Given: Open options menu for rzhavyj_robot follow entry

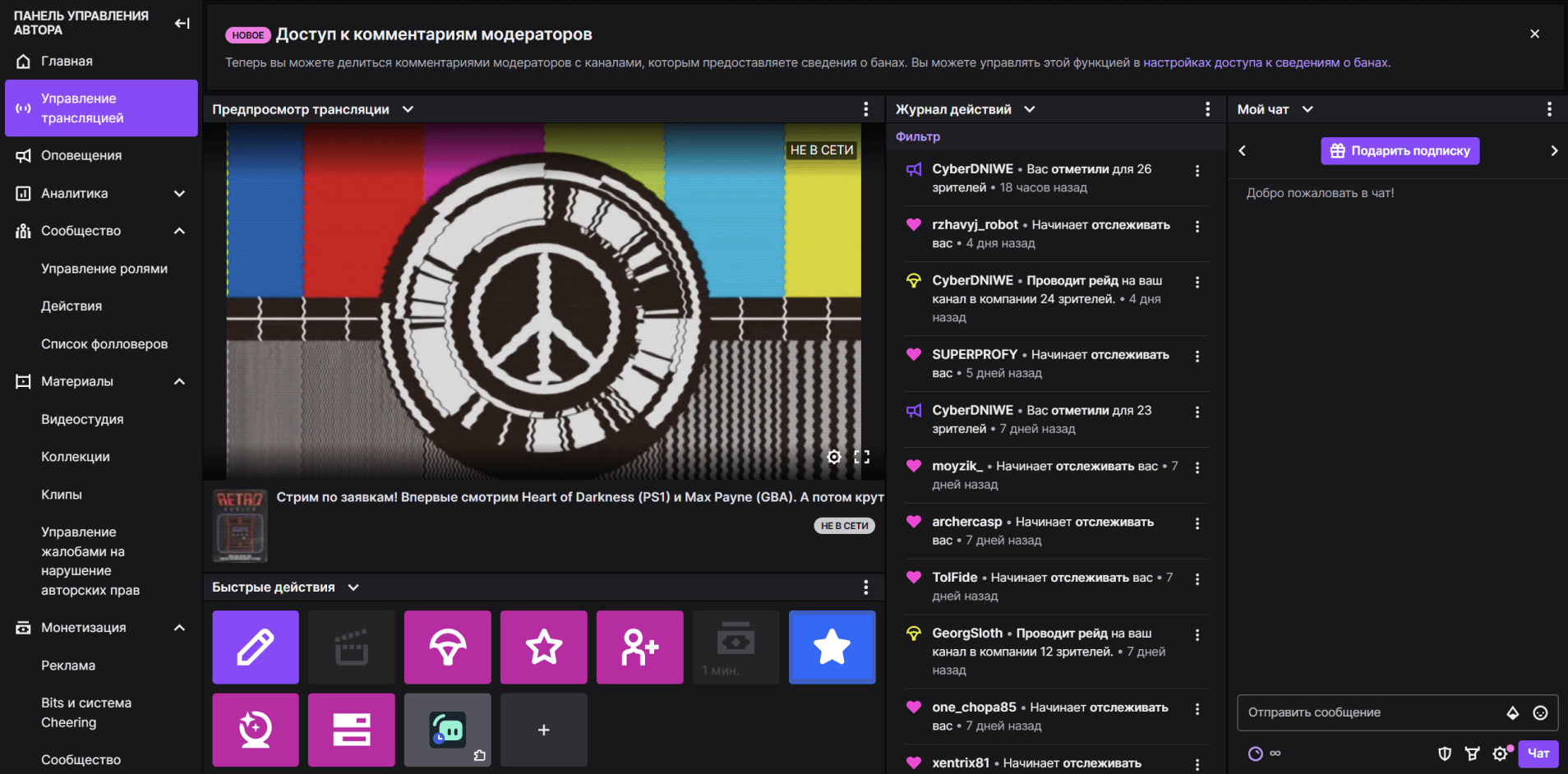Looking at the screenshot, I should click(x=1197, y=227).
